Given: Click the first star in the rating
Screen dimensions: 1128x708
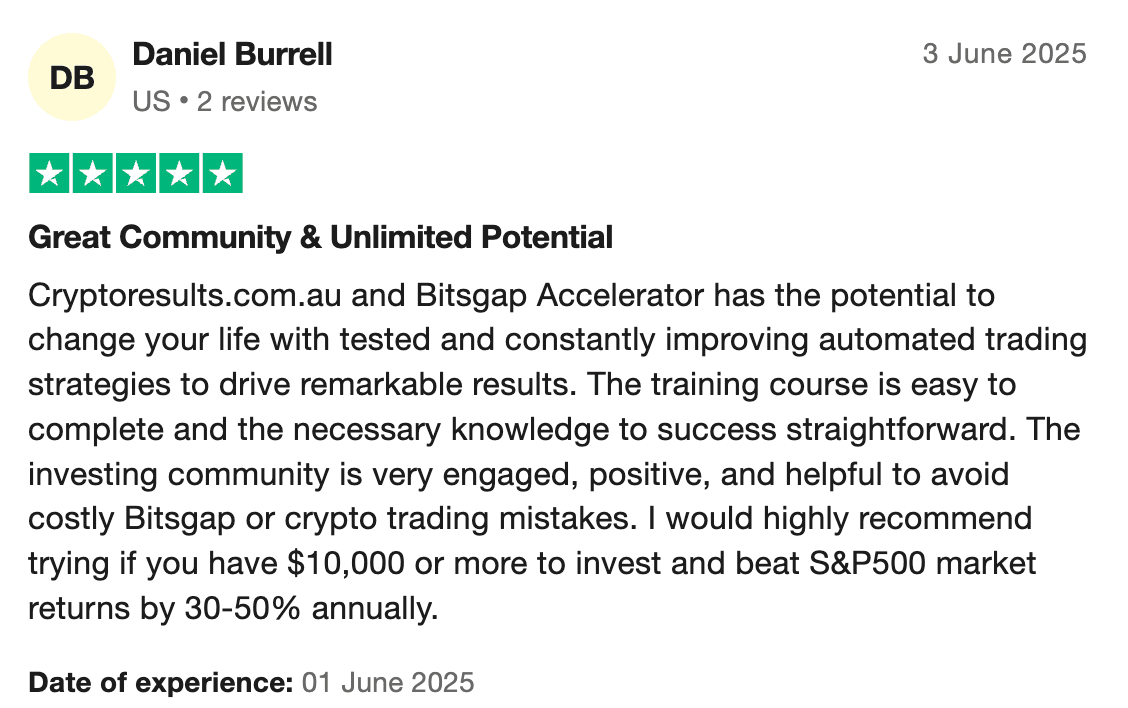Looking at the screenshot, I should pos(49,174).
